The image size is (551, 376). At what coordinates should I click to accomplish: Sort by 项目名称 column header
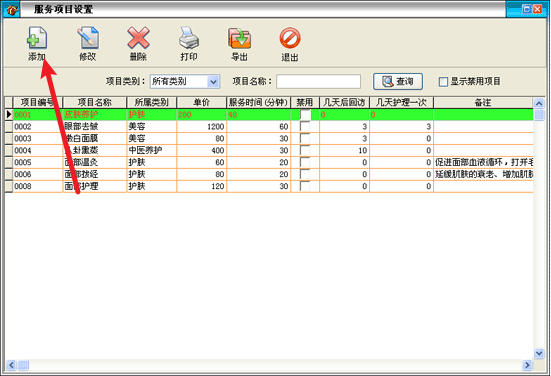[95, 102]
